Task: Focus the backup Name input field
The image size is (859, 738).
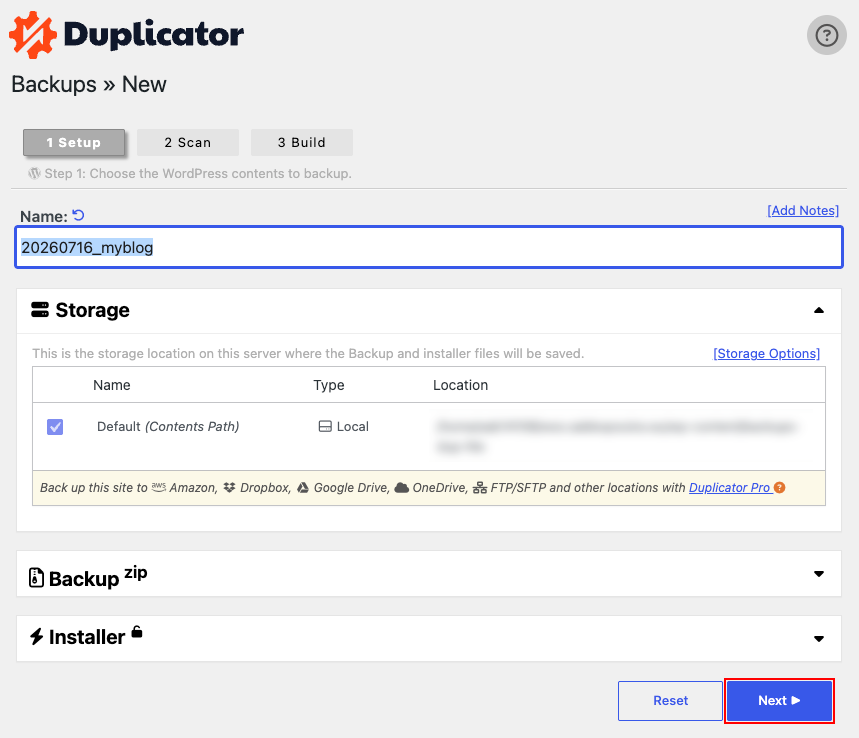Action: [429, 248]
